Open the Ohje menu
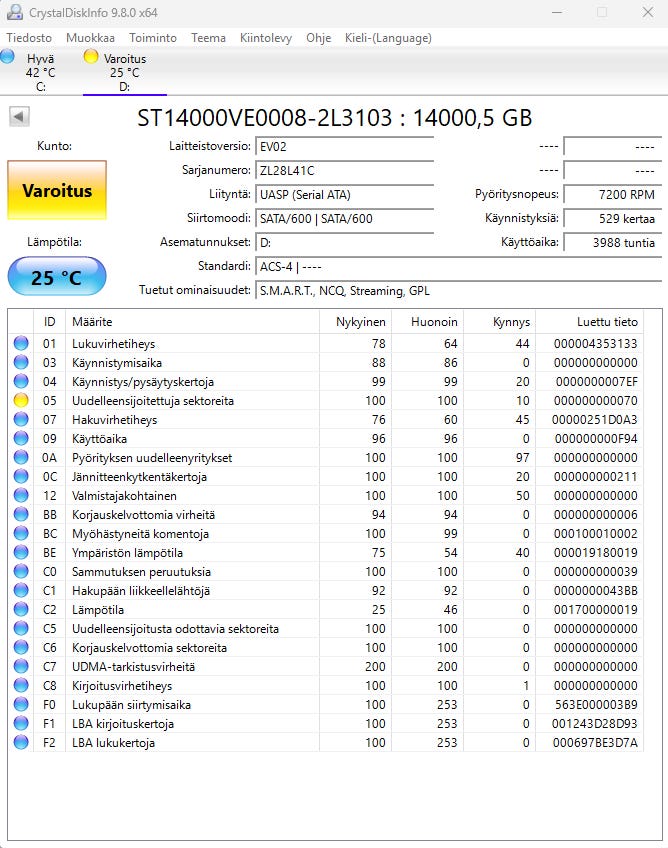The image size is (668, 848). point(319,38)
